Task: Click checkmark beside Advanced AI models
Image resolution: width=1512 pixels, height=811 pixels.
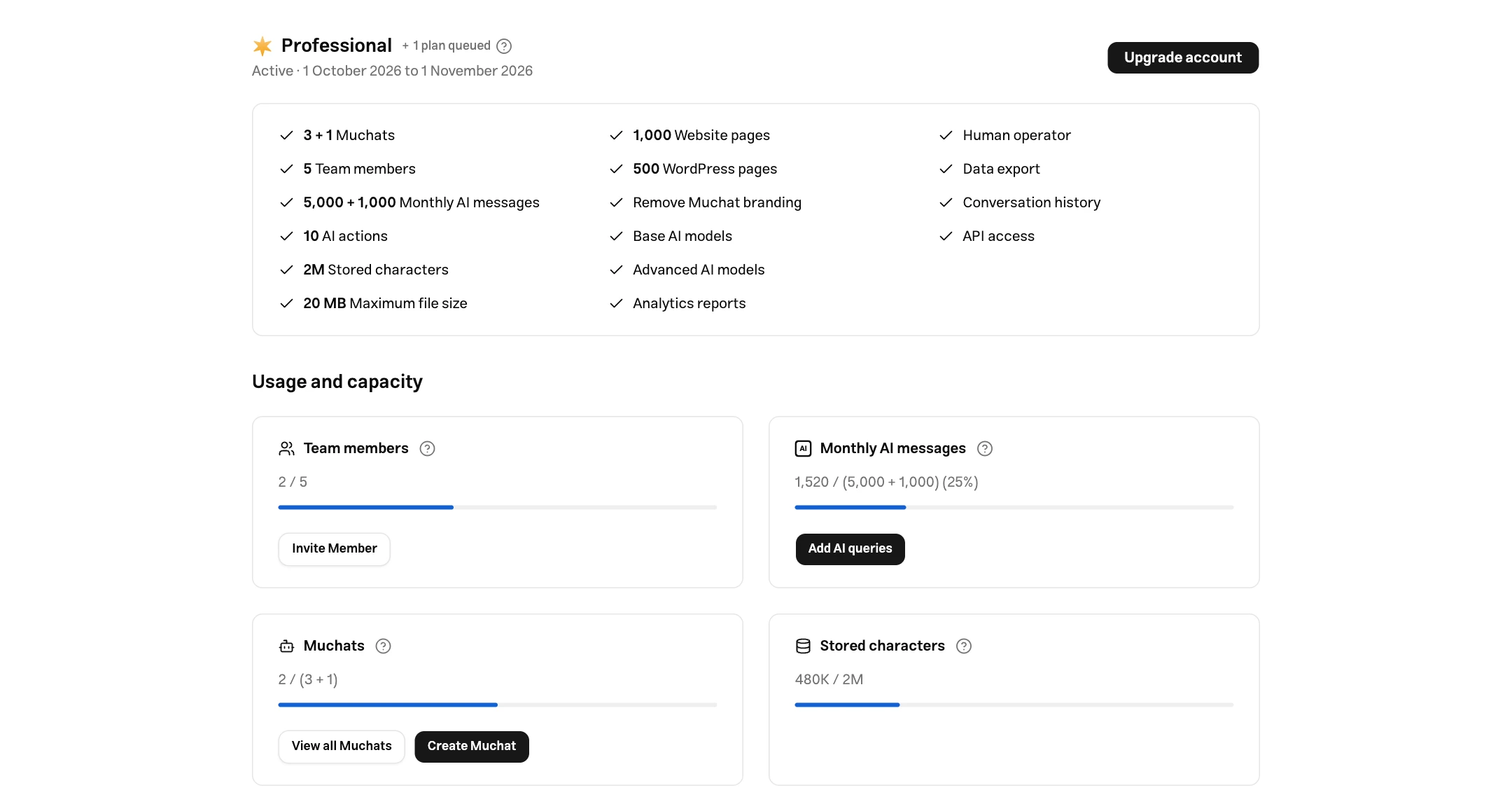Action: point(616,270)
